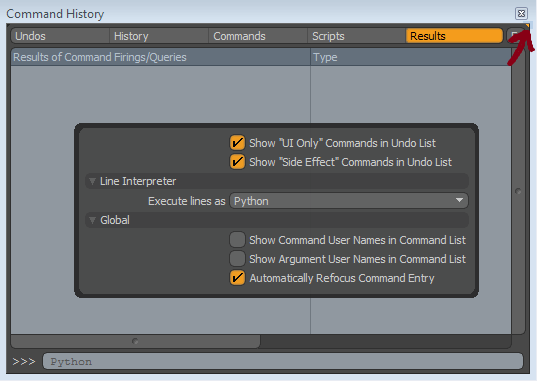Open the Execute lines as Python dropdown
537x381 pixels.
click(349, 201)
